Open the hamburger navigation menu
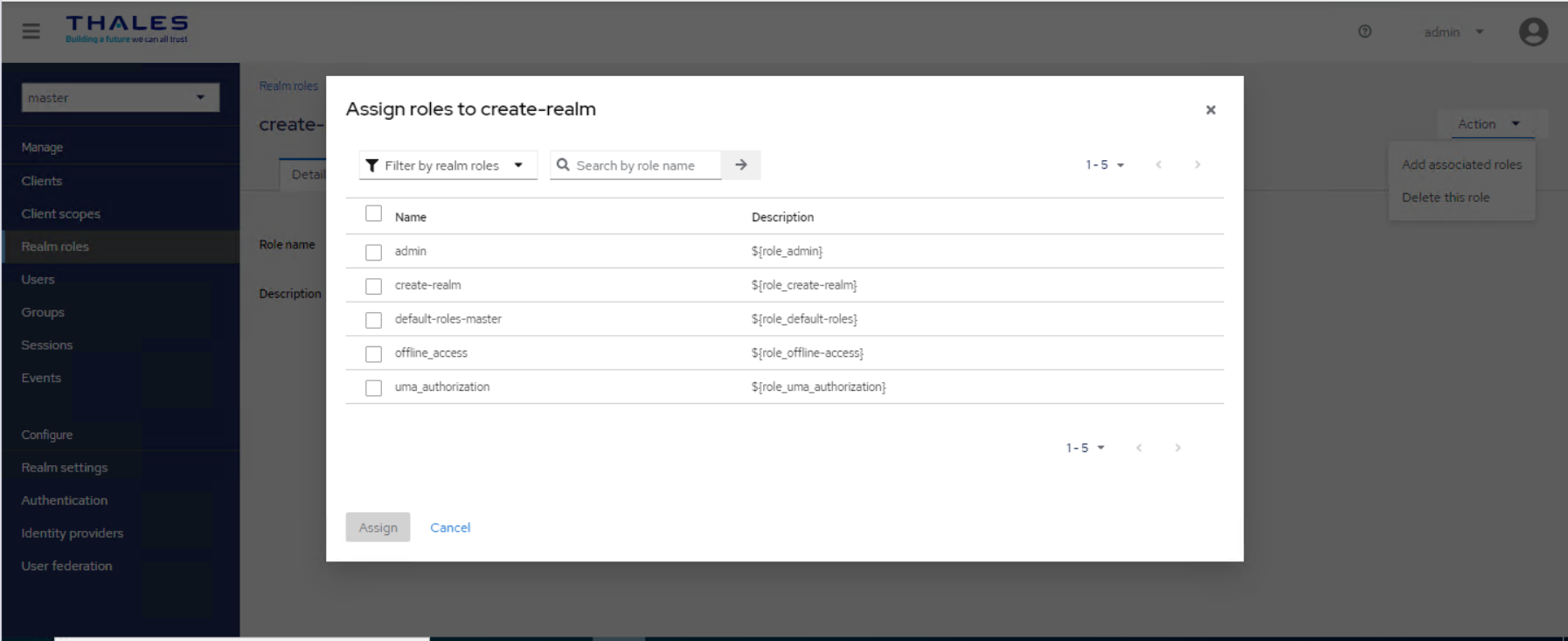The height and width of the screenshot is (641, 1568). coord(31,31)
